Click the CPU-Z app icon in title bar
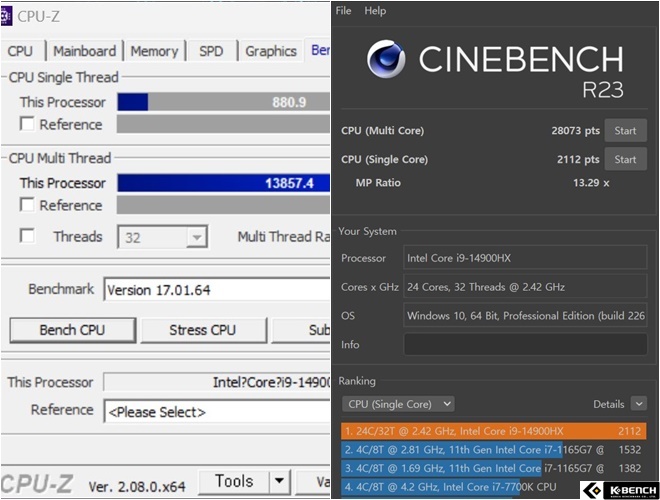This screenshot has height=500, width=660. tap(6, 16)
